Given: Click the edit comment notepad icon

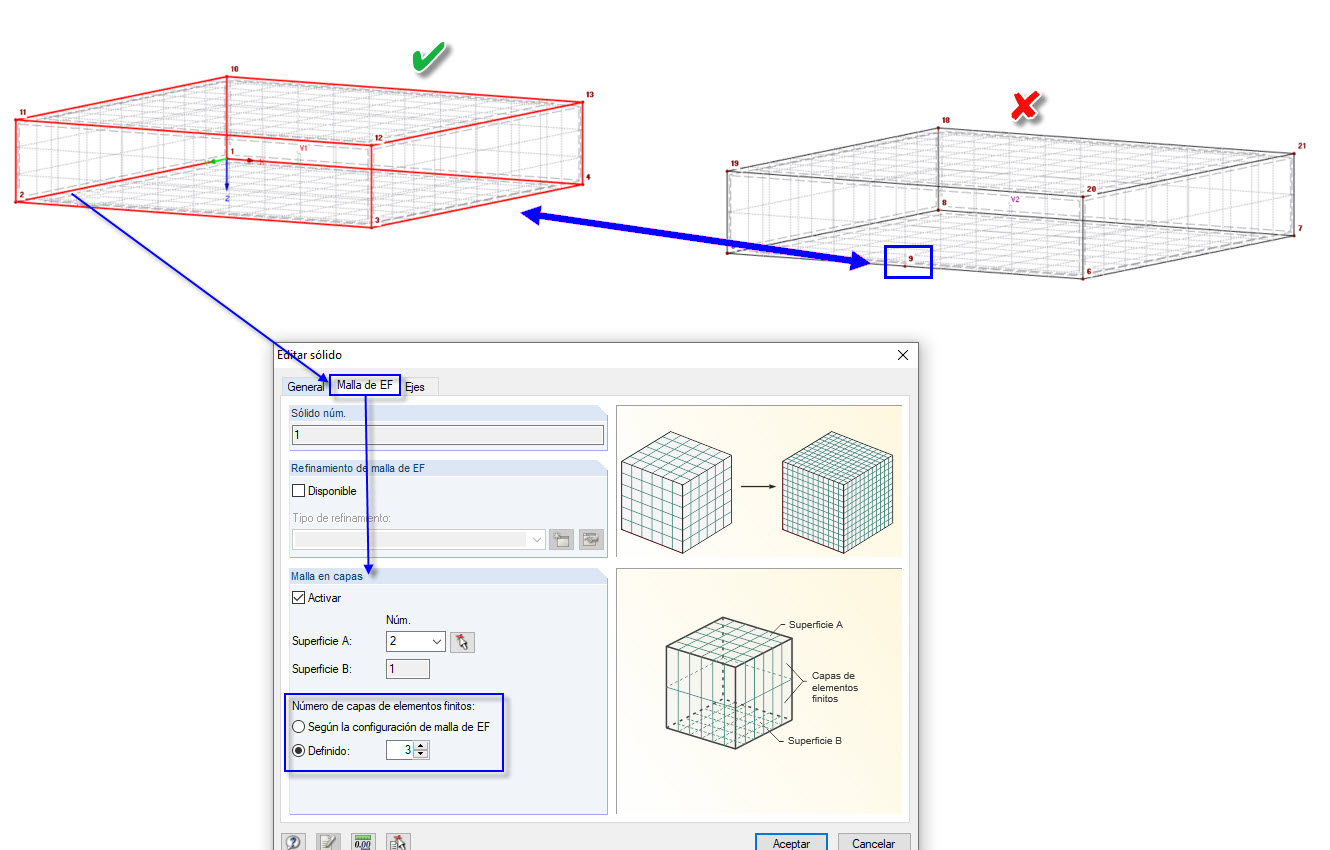Looking at the screenshot, I should [328, 842].
